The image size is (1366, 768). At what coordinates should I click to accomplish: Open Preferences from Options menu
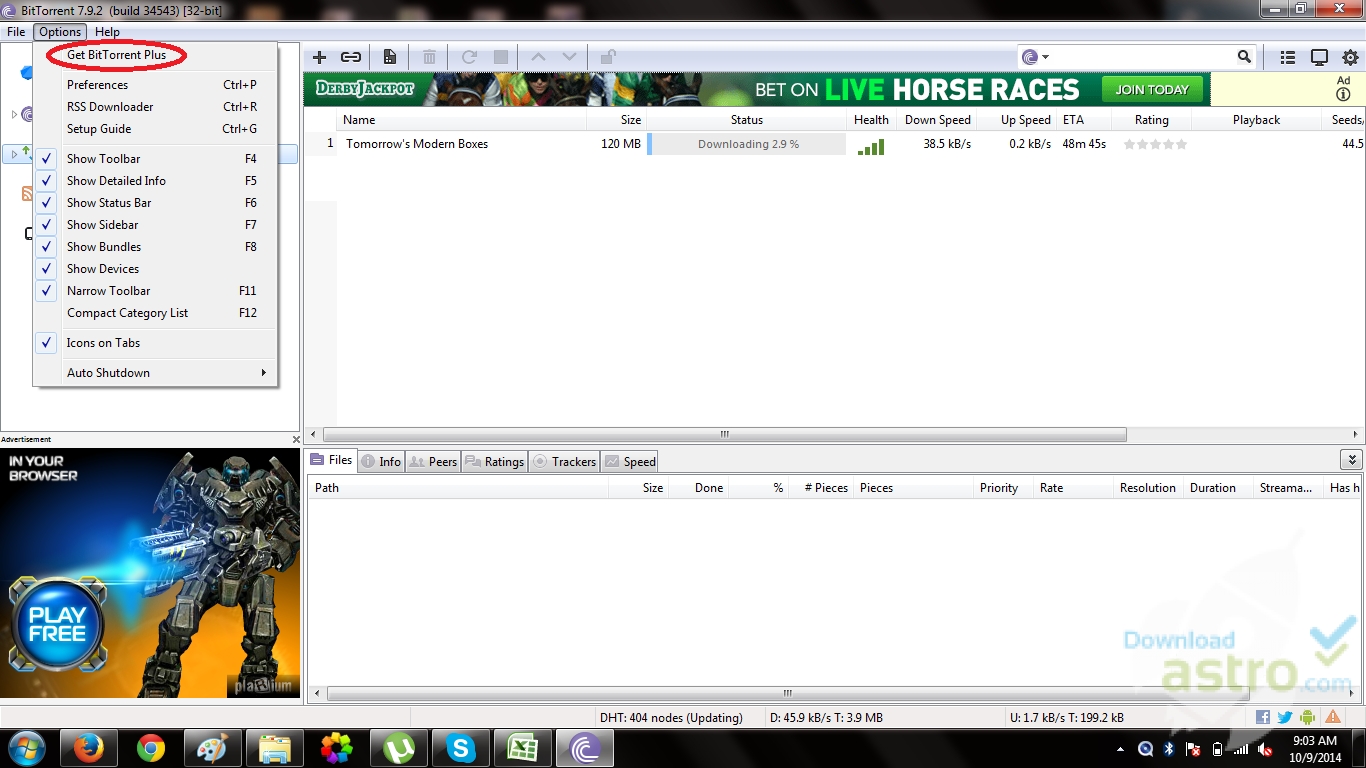tap(156, 84)
